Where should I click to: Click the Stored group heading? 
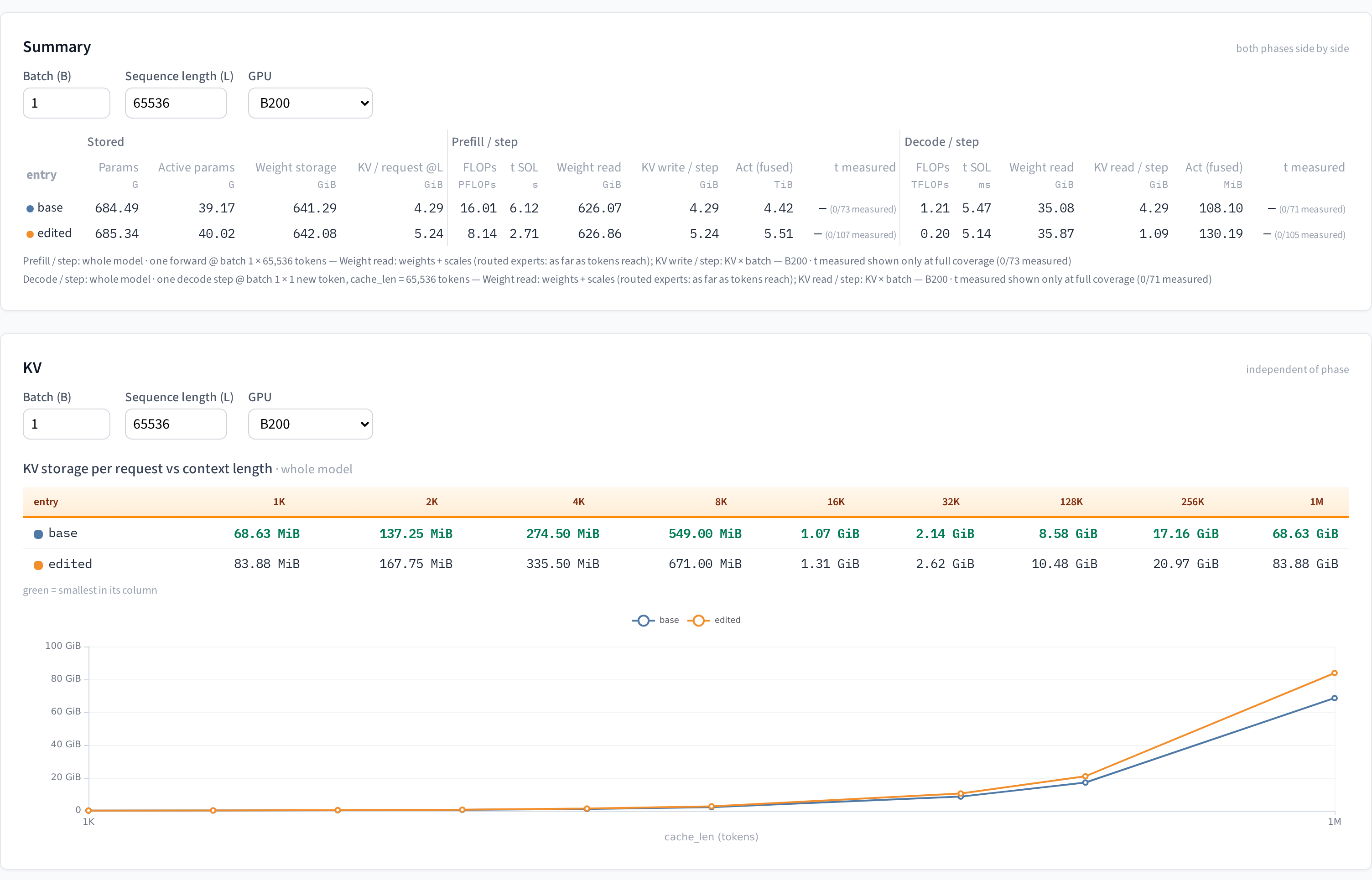(x=105, y=142)
